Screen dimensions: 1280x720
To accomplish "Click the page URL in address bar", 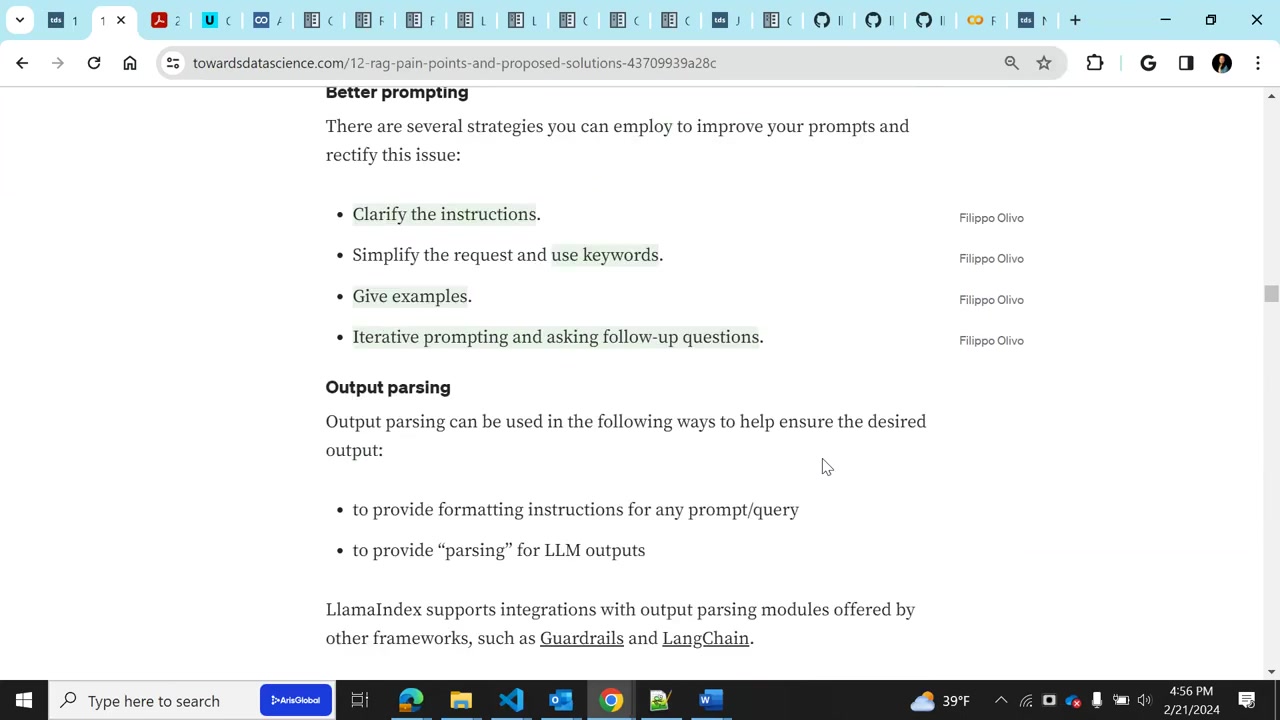I will click(454, 63).
